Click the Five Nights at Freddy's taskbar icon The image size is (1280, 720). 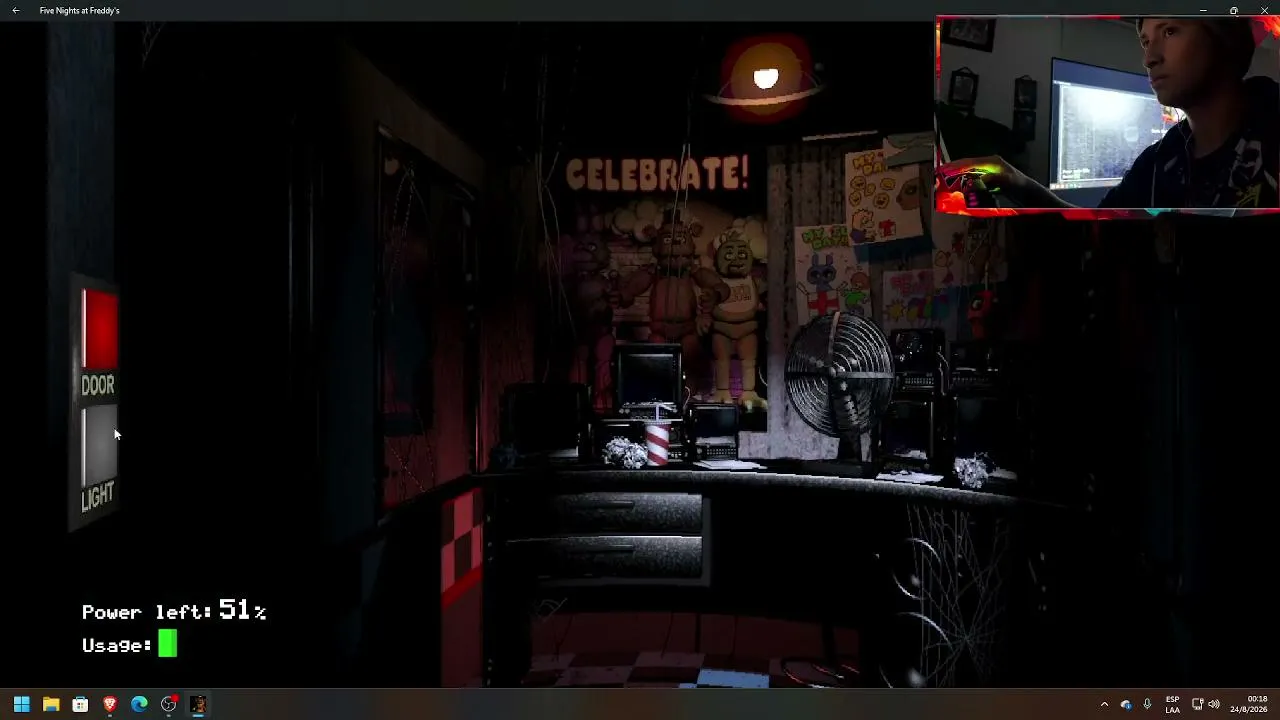point(198,704)
